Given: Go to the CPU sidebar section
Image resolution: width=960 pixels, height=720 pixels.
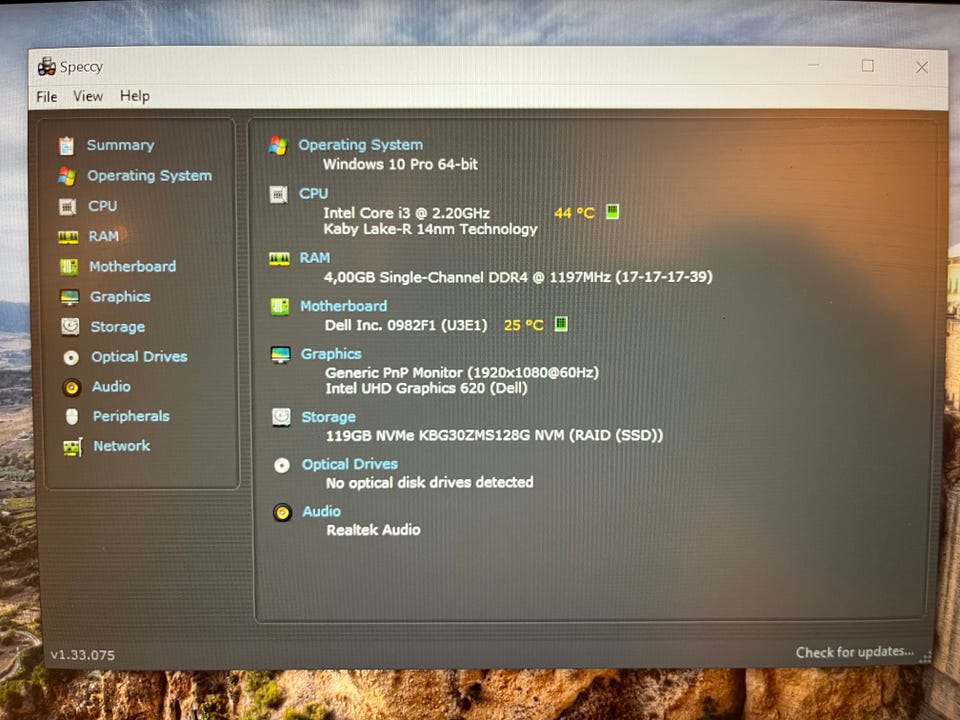Looking at the screenshot, I should [x=102, y=206].
